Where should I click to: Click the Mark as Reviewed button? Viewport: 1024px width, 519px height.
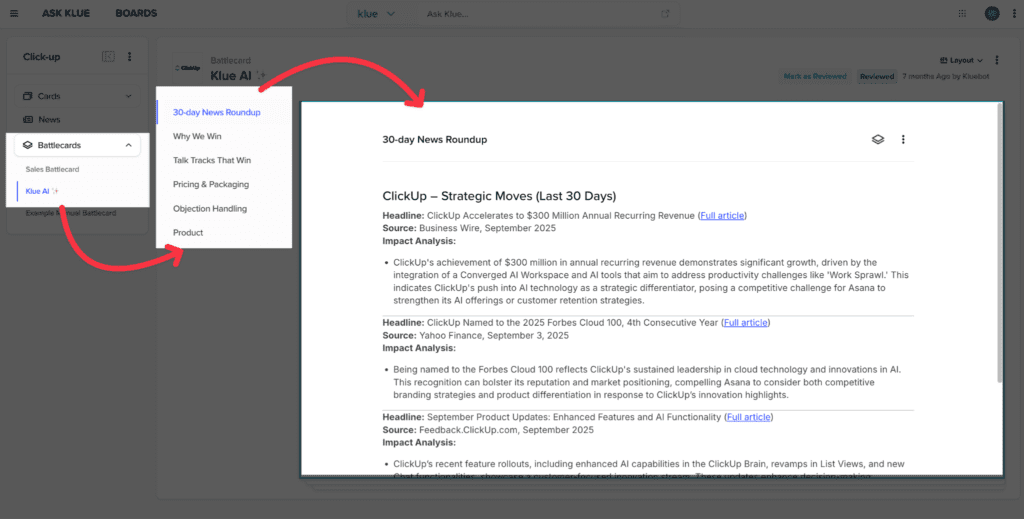coord(814,76)
